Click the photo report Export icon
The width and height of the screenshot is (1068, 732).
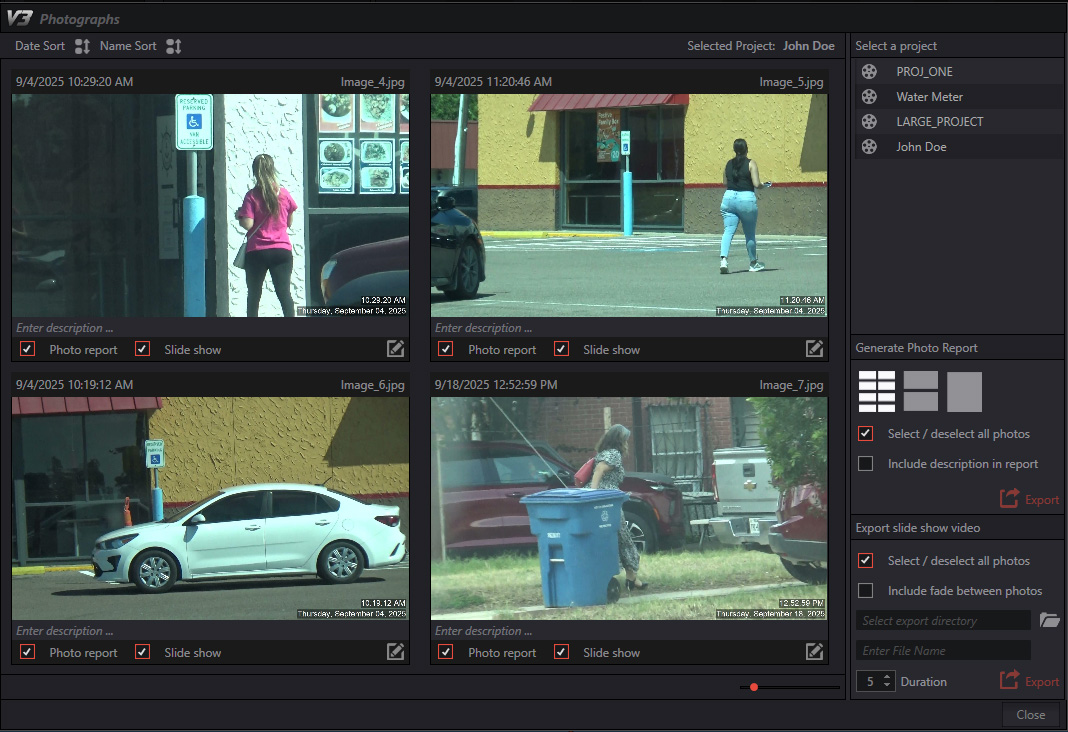[1009, 498]
